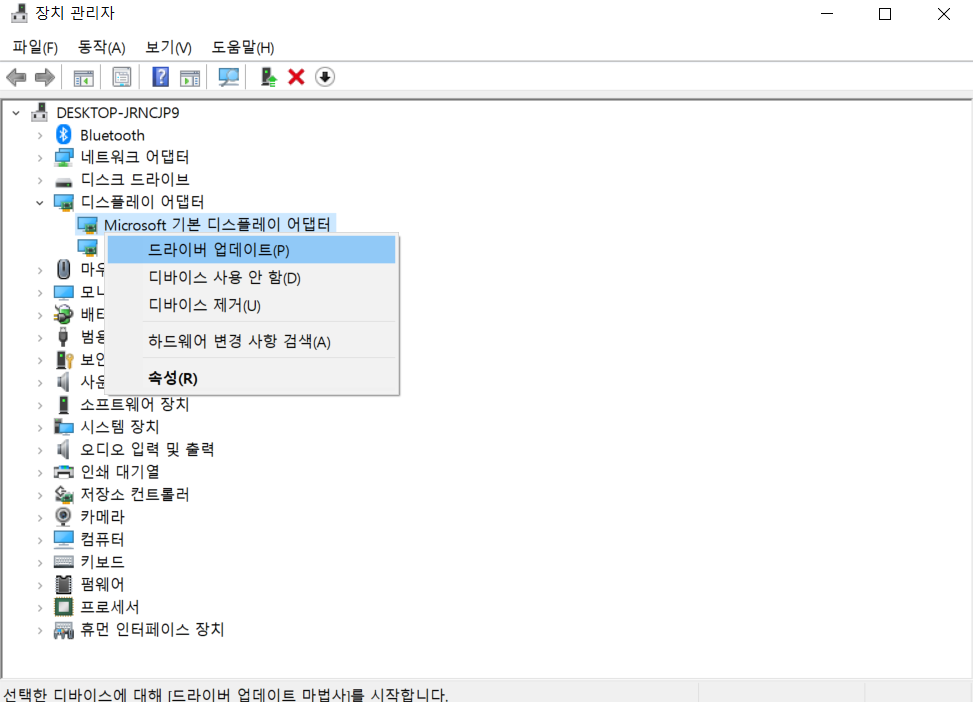Choose 하드웨어 변경 사항 검색(A)
973x702 pixels.
point(251,341)
